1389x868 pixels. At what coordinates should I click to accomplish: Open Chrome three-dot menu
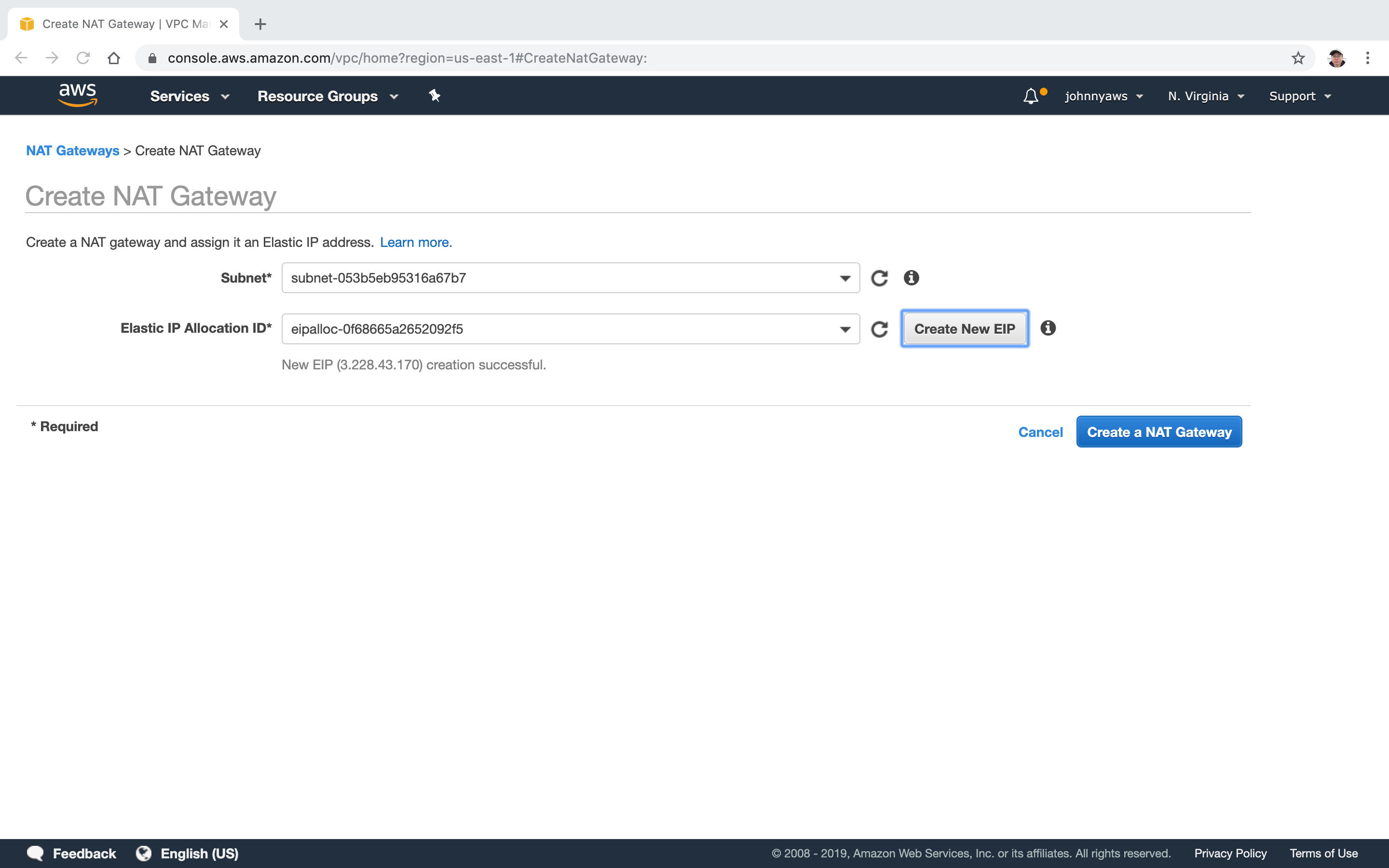point(1368,58)
